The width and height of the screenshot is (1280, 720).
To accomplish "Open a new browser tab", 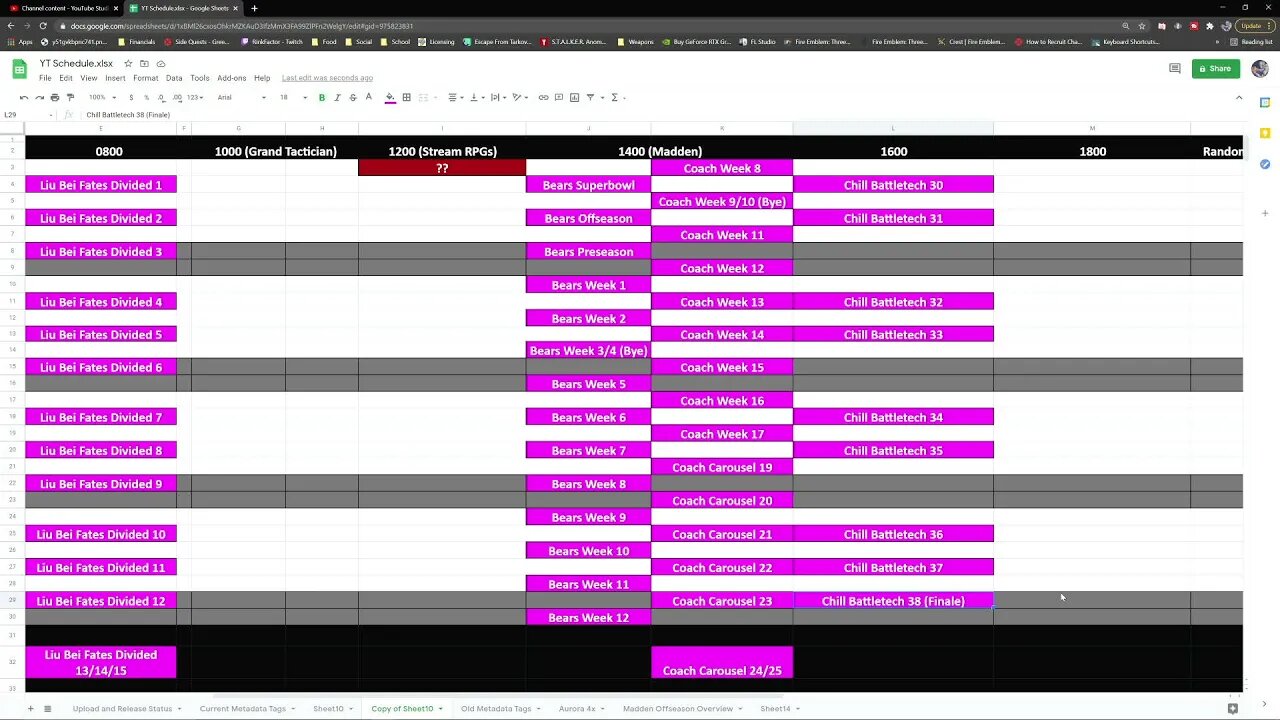I will pyautogui.click(x=254, y=8).
